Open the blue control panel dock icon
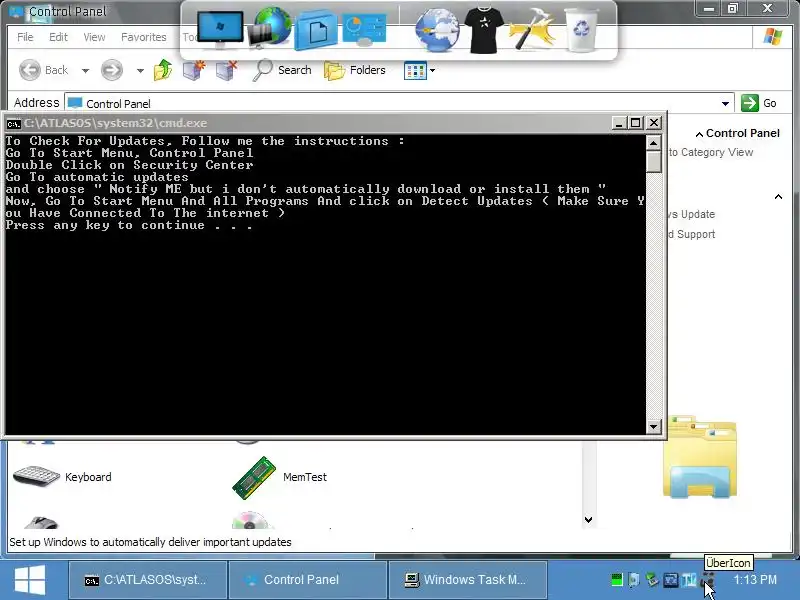Screen dimensions: 800x600 [x=364, y=29]
